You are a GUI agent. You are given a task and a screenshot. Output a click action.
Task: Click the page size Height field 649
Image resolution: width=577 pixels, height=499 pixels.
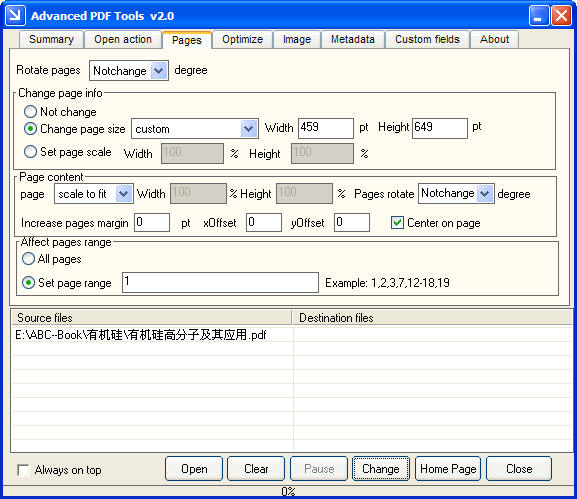click(440, 128)
